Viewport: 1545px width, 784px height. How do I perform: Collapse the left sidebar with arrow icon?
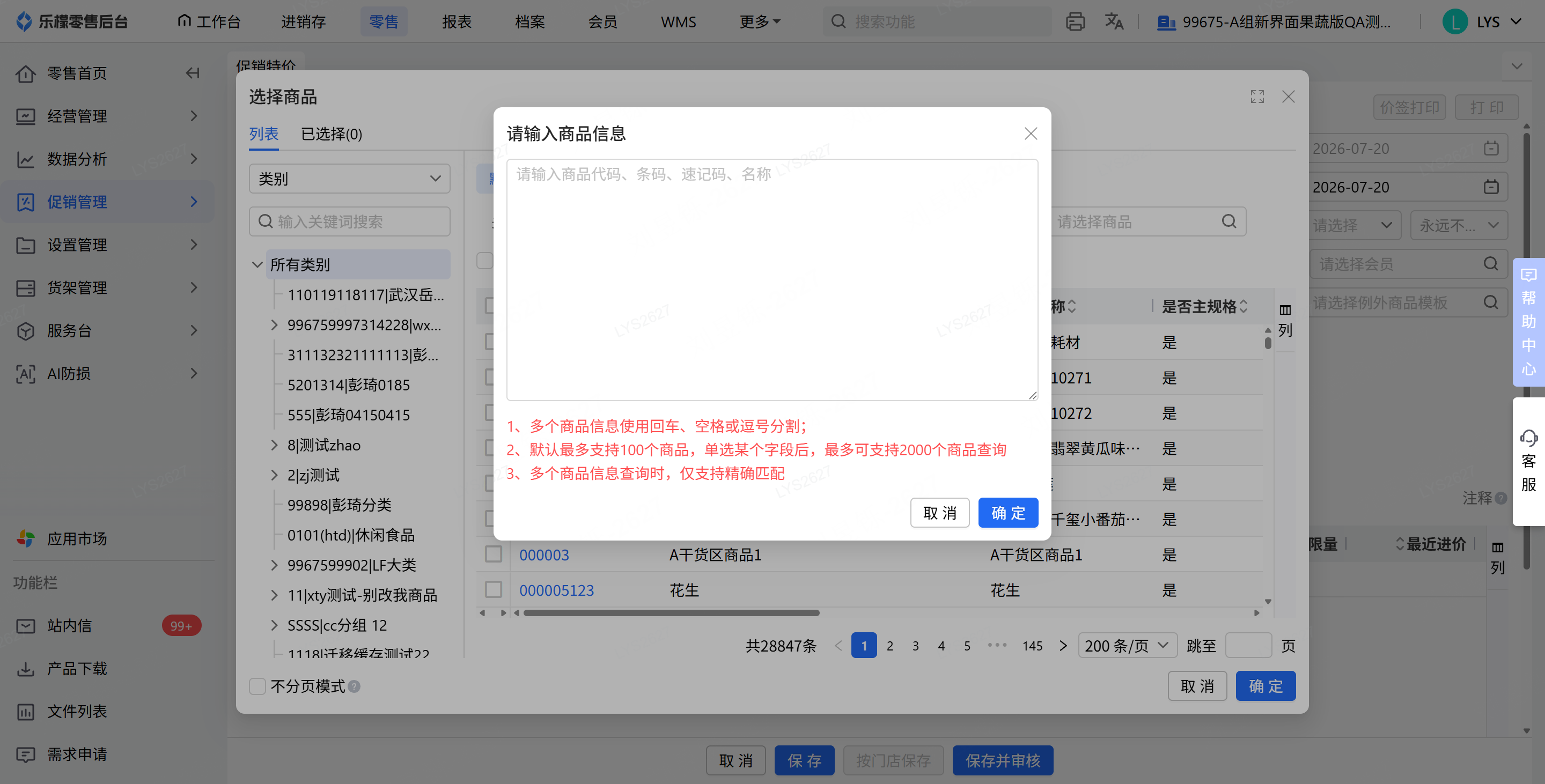(x=193, y=73)
